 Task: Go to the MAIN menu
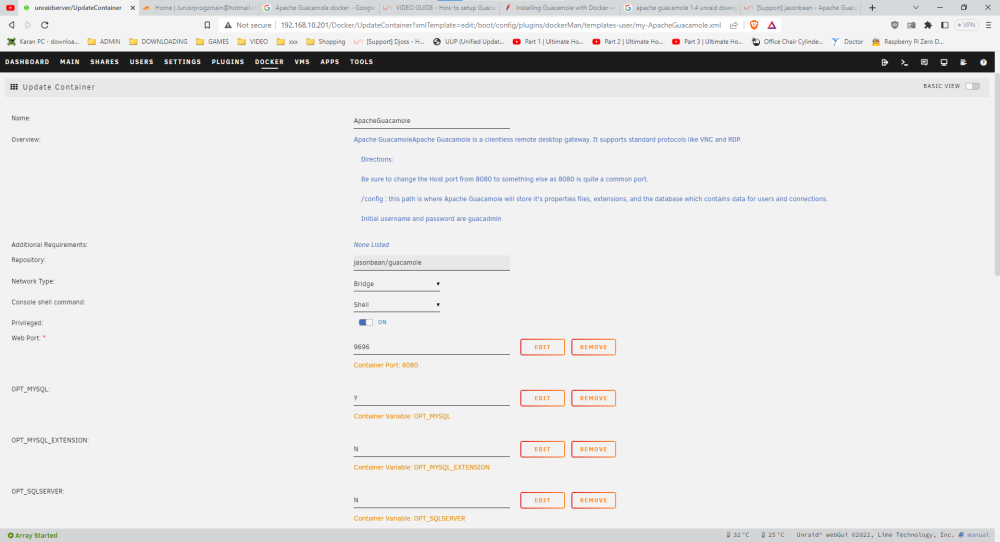pos(70,62)
